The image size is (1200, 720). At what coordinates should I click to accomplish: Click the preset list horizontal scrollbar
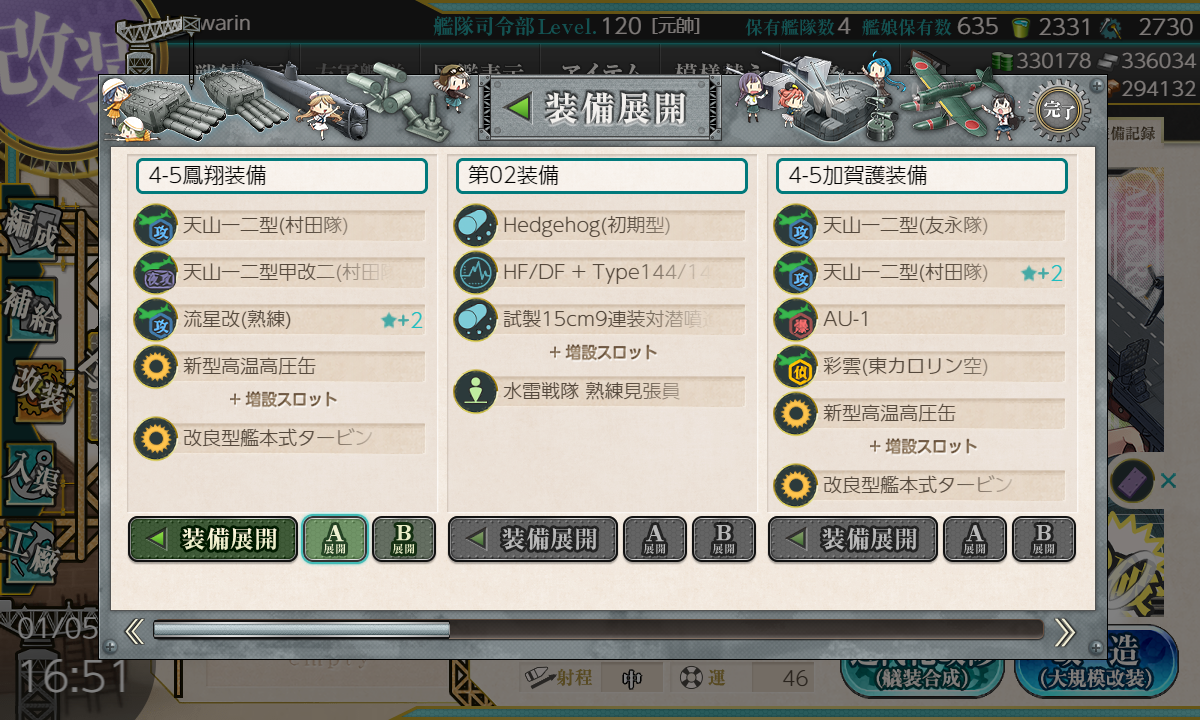pyautogui.click(x=597, y=630)
